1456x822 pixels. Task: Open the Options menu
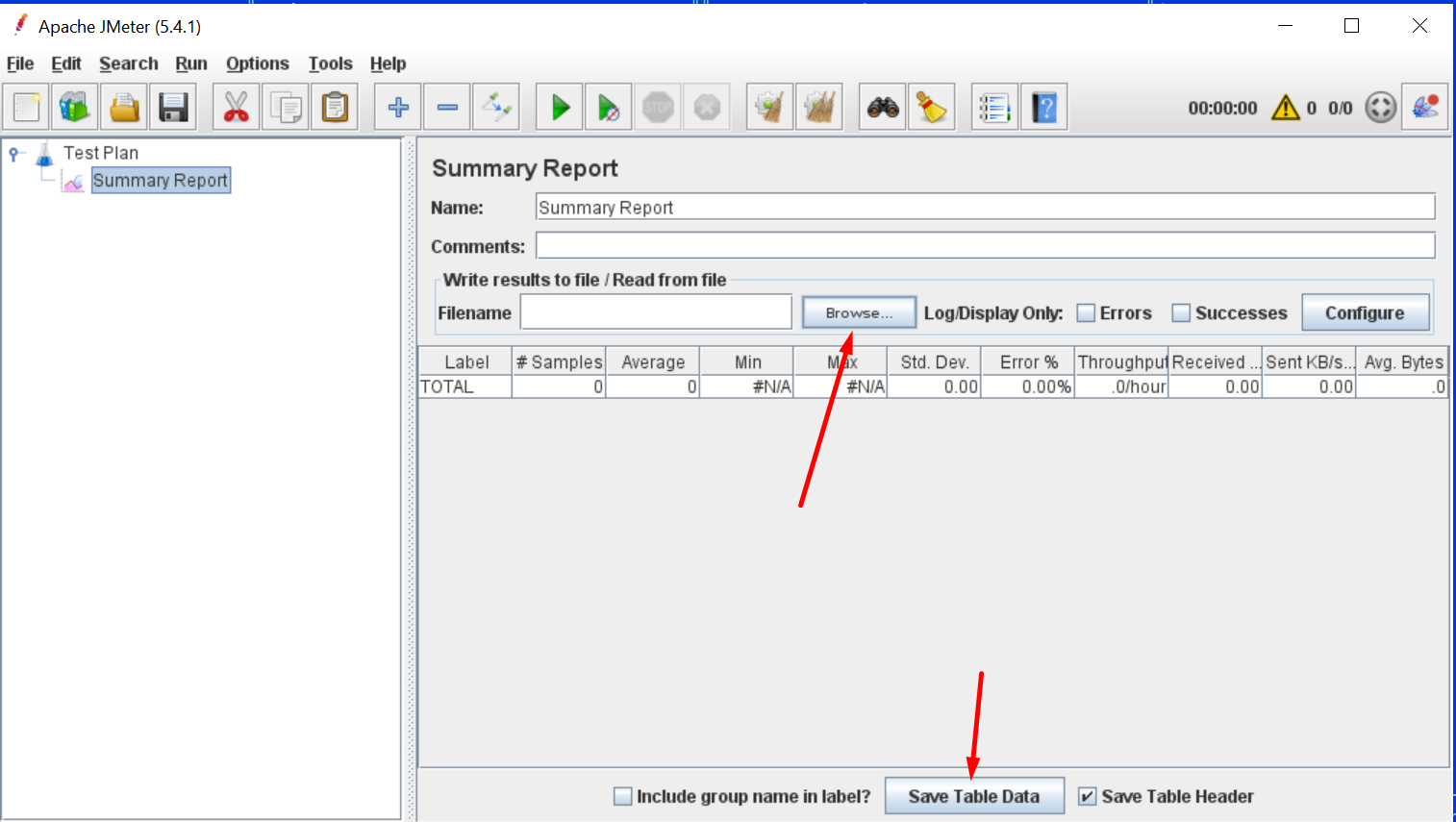(x=258, y=63)
